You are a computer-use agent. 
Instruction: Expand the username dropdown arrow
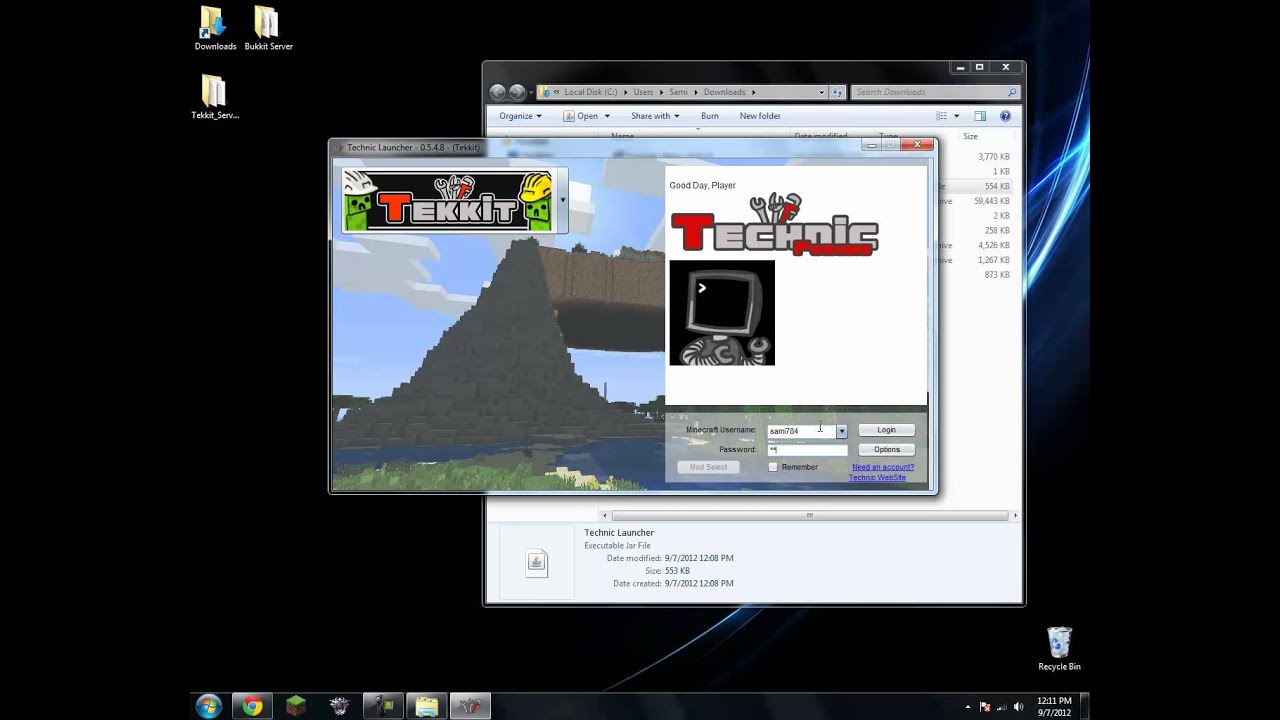click(842, 431)
